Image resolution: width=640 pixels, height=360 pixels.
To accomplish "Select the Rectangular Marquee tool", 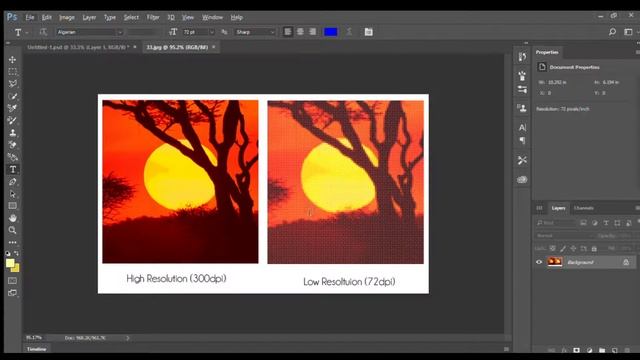I will (13, 72).
